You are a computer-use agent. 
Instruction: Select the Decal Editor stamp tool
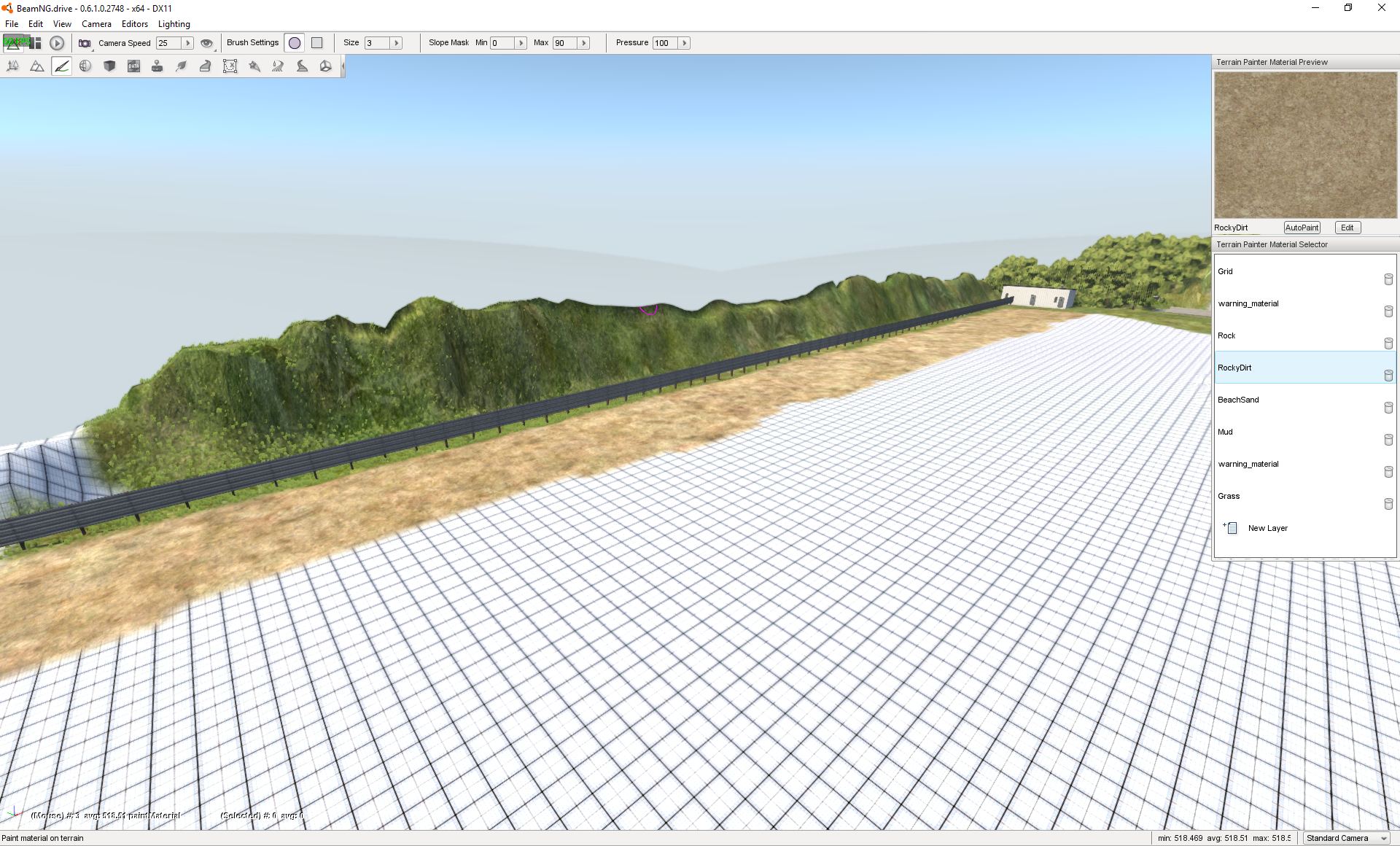coord(157,66)
